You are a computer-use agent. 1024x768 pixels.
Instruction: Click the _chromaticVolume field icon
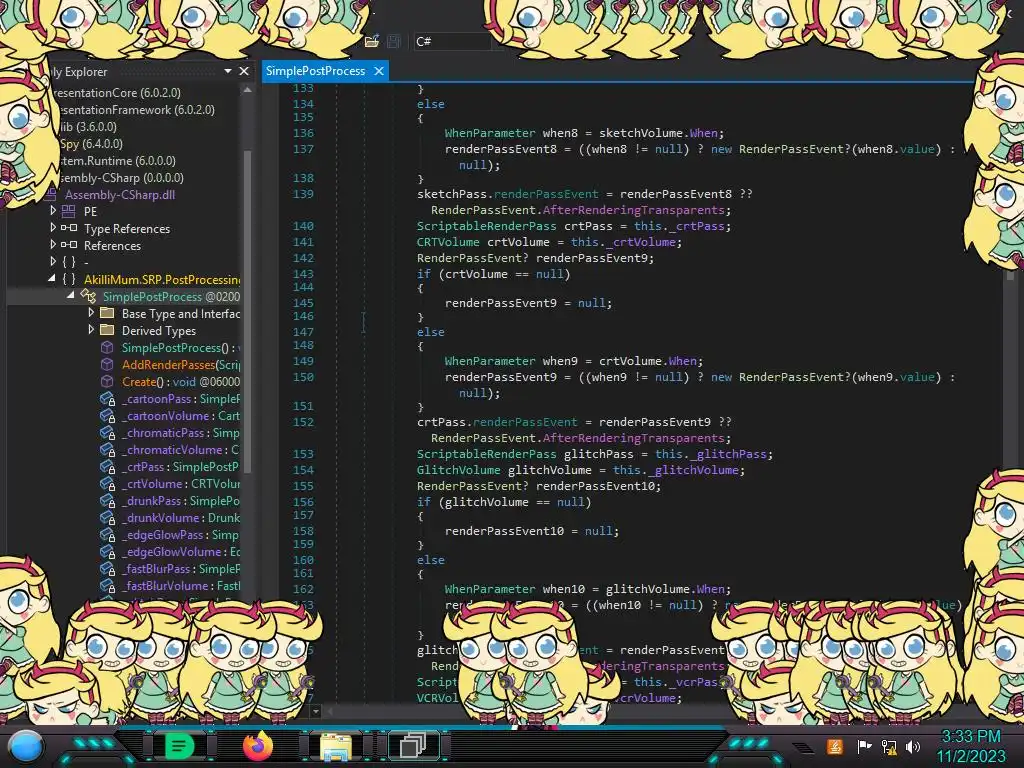point(108,450)
